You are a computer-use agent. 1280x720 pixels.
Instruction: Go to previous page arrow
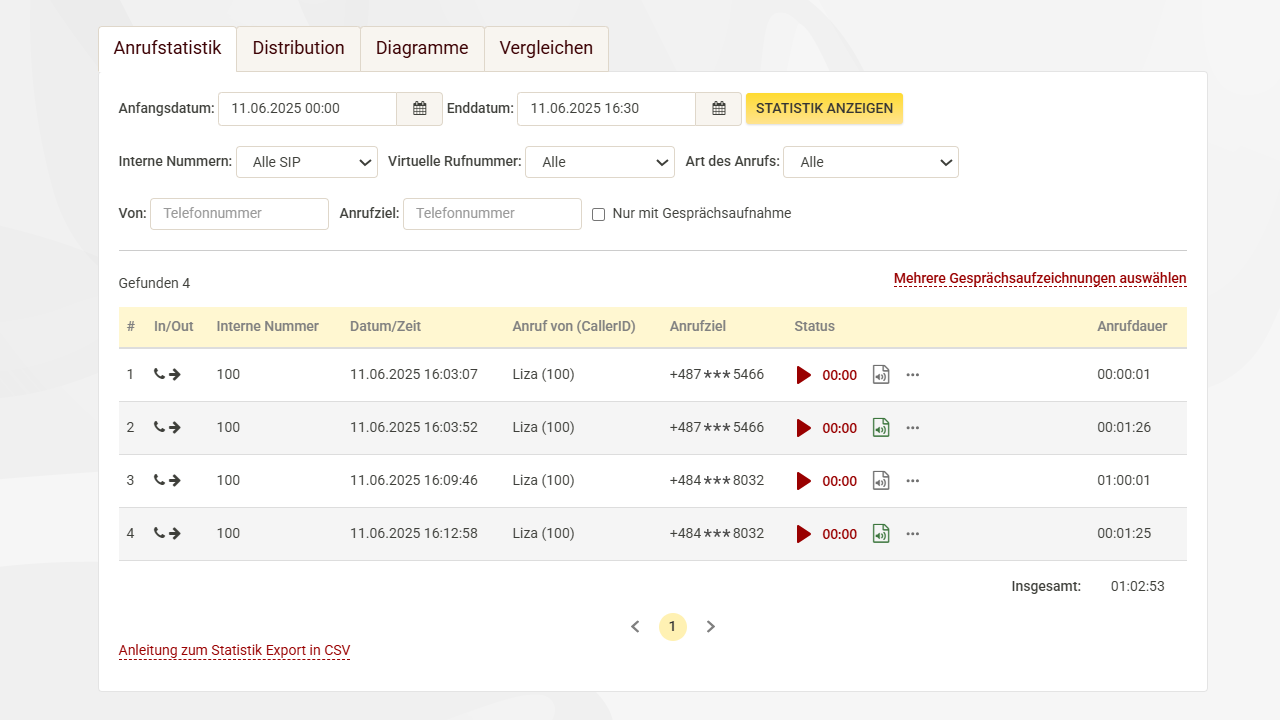(x=635, y=627)
